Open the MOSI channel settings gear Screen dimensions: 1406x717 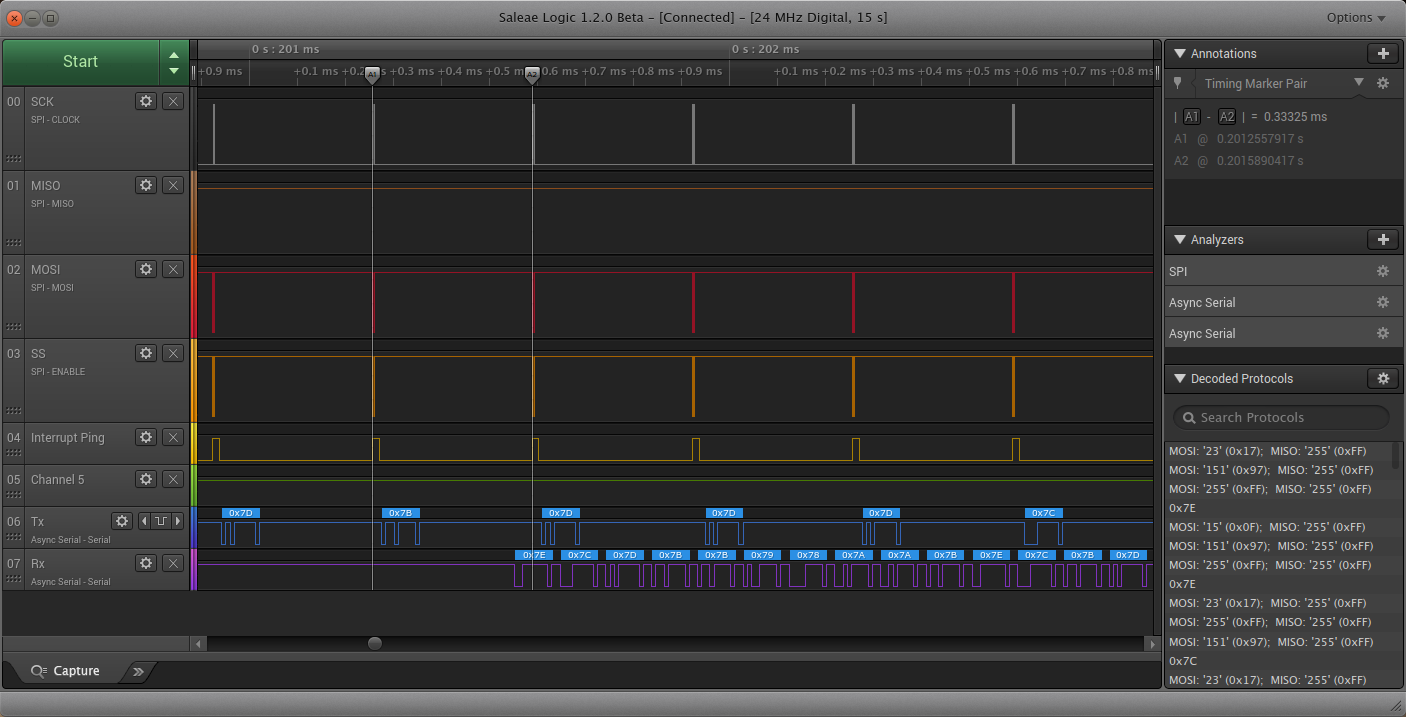tap(146, 269)
